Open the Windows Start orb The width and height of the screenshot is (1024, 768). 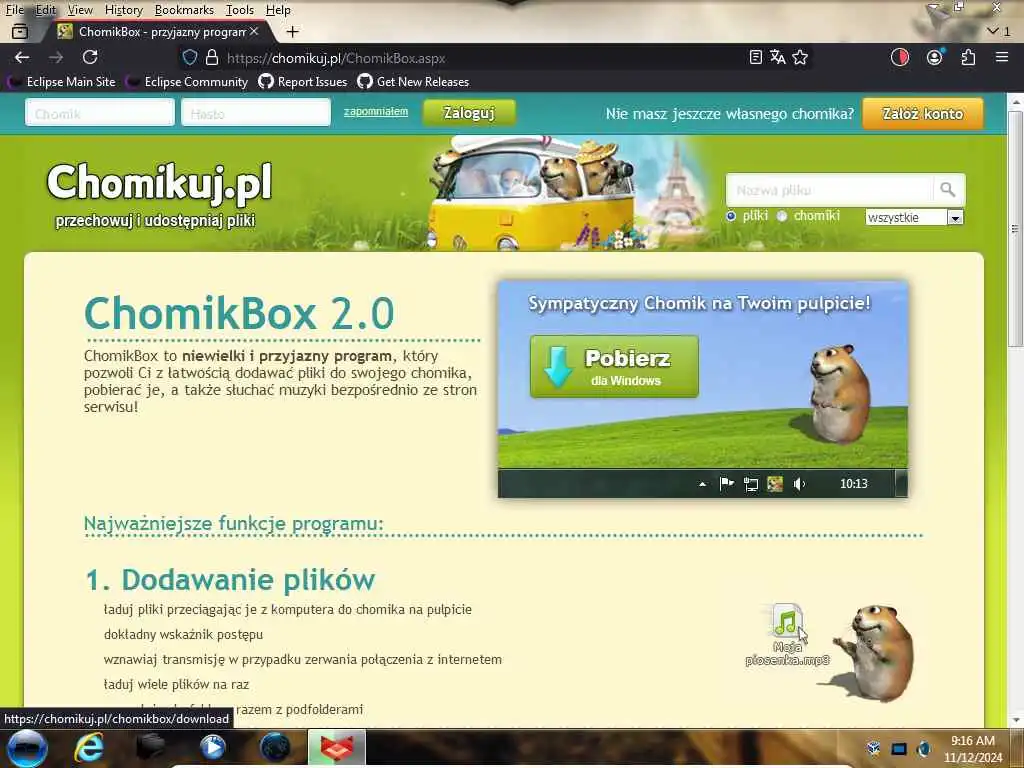click(27, 748)
